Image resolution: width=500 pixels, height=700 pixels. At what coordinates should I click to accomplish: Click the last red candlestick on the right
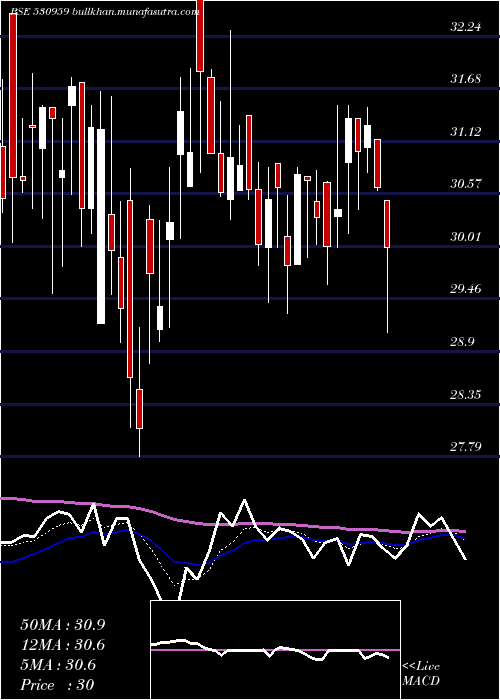point(387,224)
